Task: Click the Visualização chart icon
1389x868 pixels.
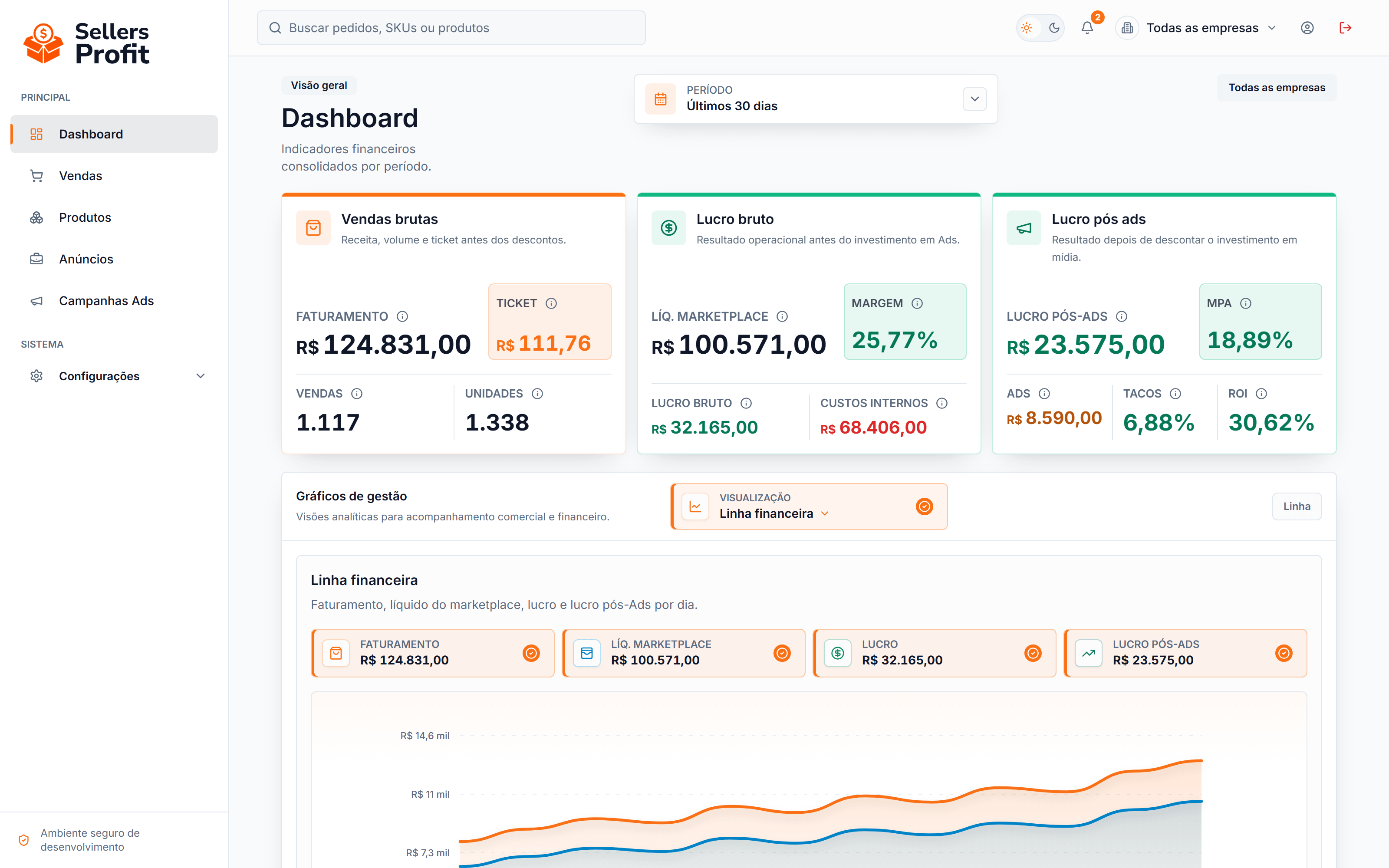Action: (x=695, y=506)
